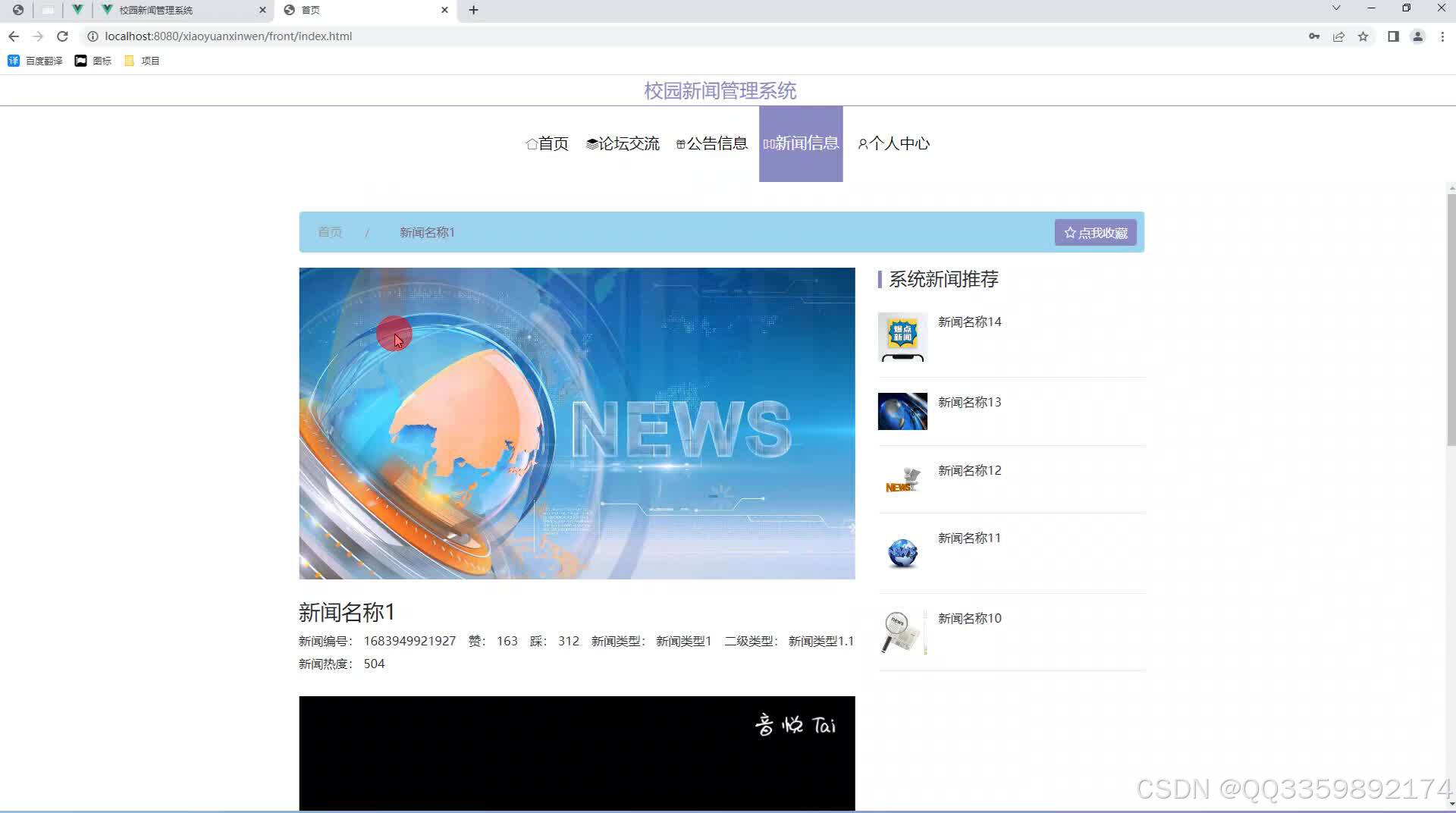The height and width of the screenshot is (813, 1456).
Task: Click the site info icon in address bar
Action: [x=93, y=36]
